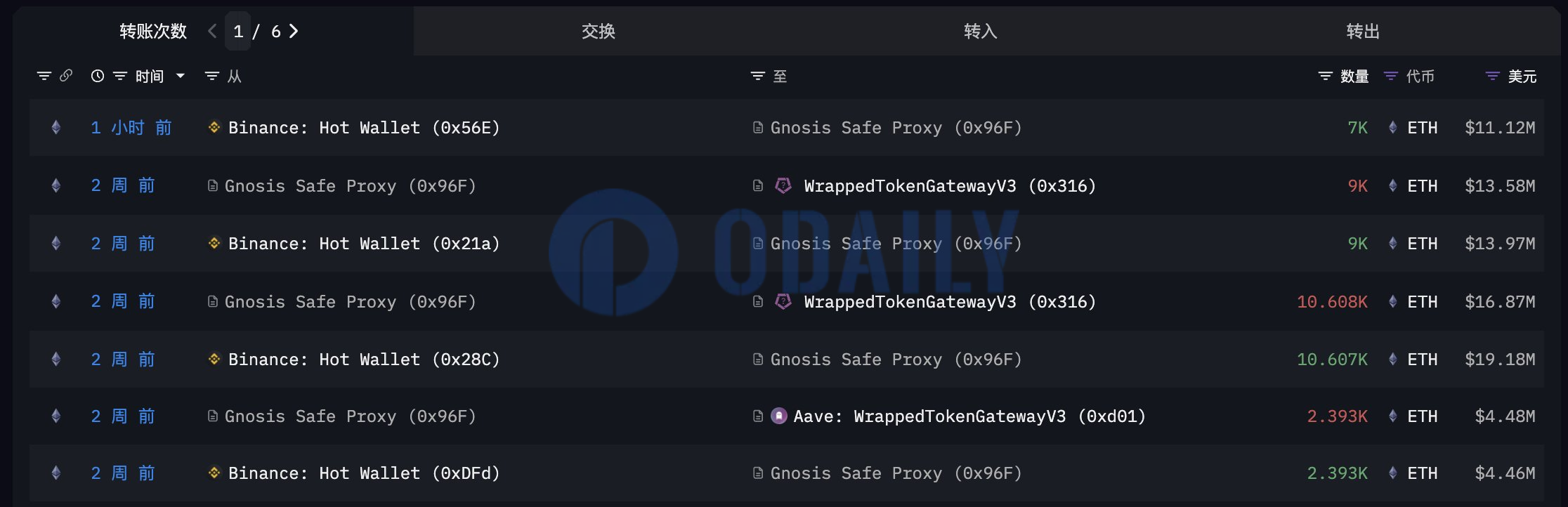Switch to the 交换 tab

click(599, 31)
